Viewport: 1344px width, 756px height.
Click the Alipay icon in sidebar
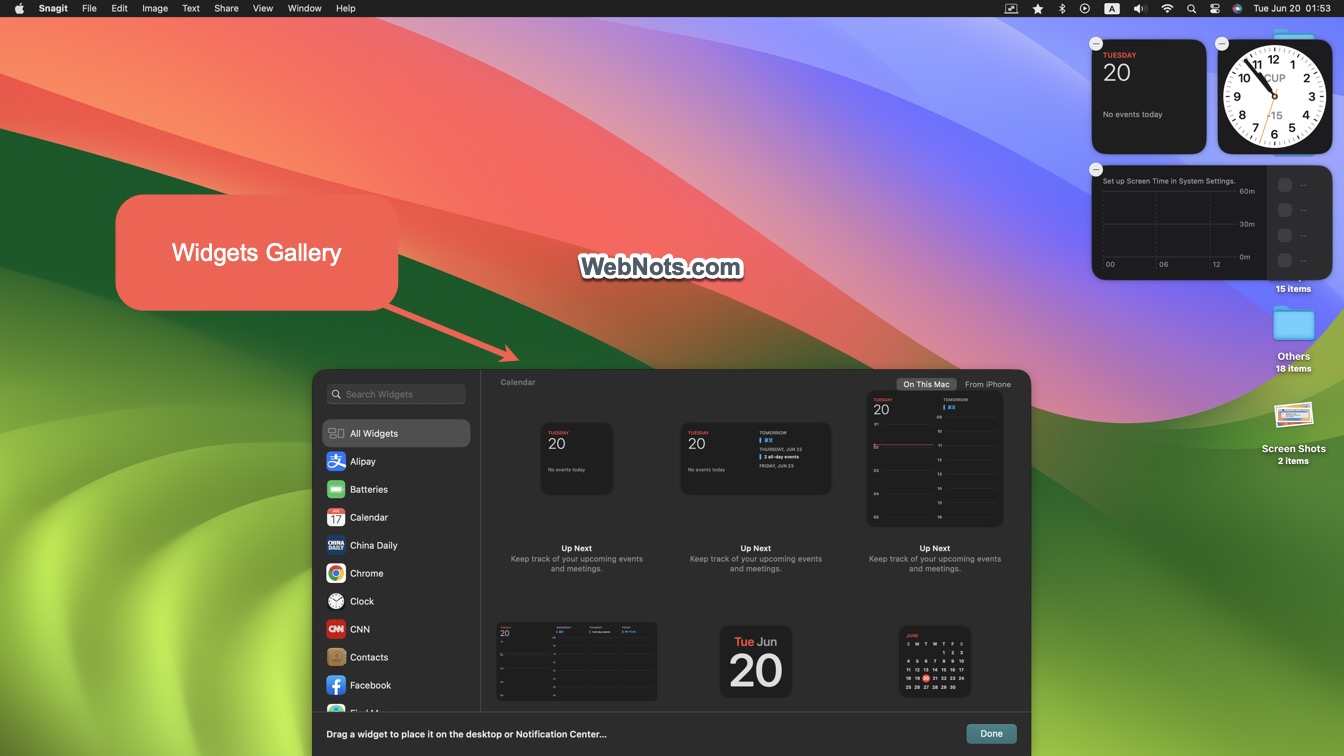(x=336, y=461)
